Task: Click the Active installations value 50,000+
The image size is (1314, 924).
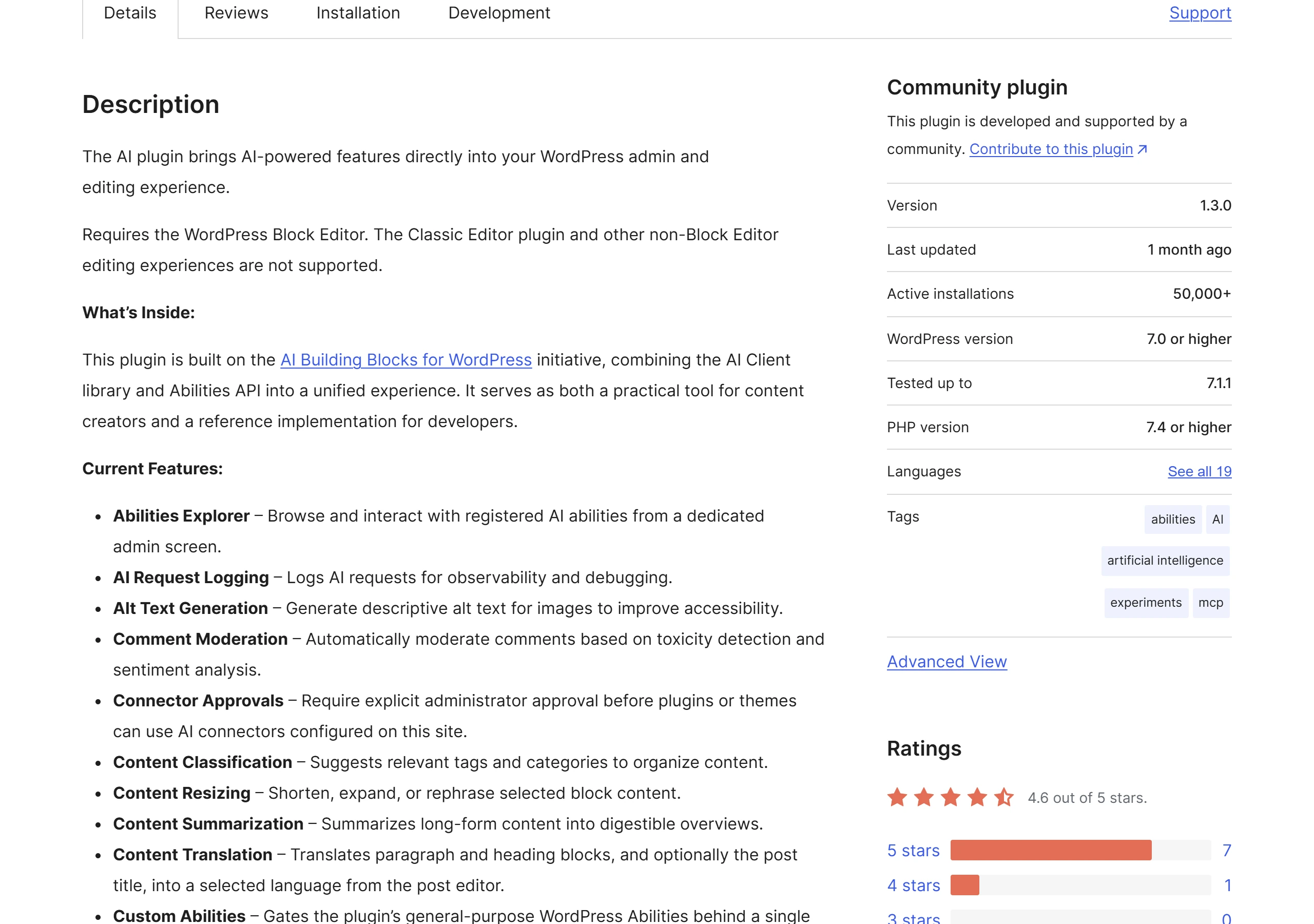Action: 1202,294
